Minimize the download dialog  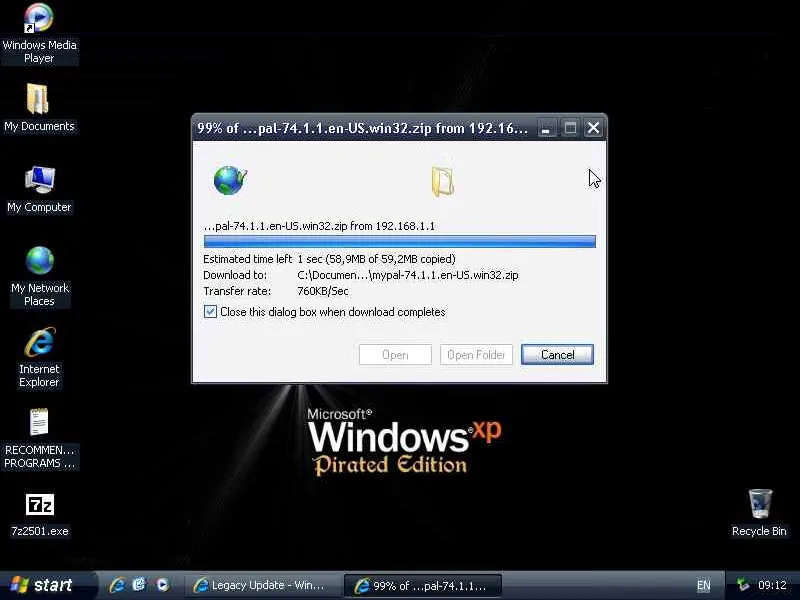(546, 128)
